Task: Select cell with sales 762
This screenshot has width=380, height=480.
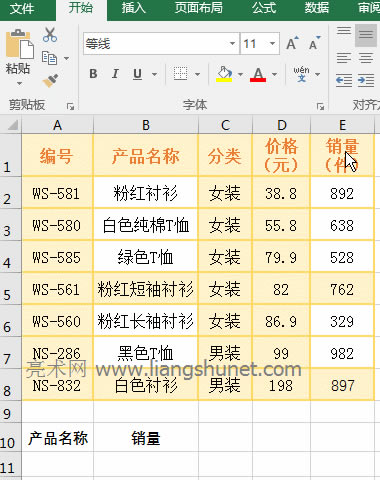Action: pyautogui.click(x=342, y=289)
